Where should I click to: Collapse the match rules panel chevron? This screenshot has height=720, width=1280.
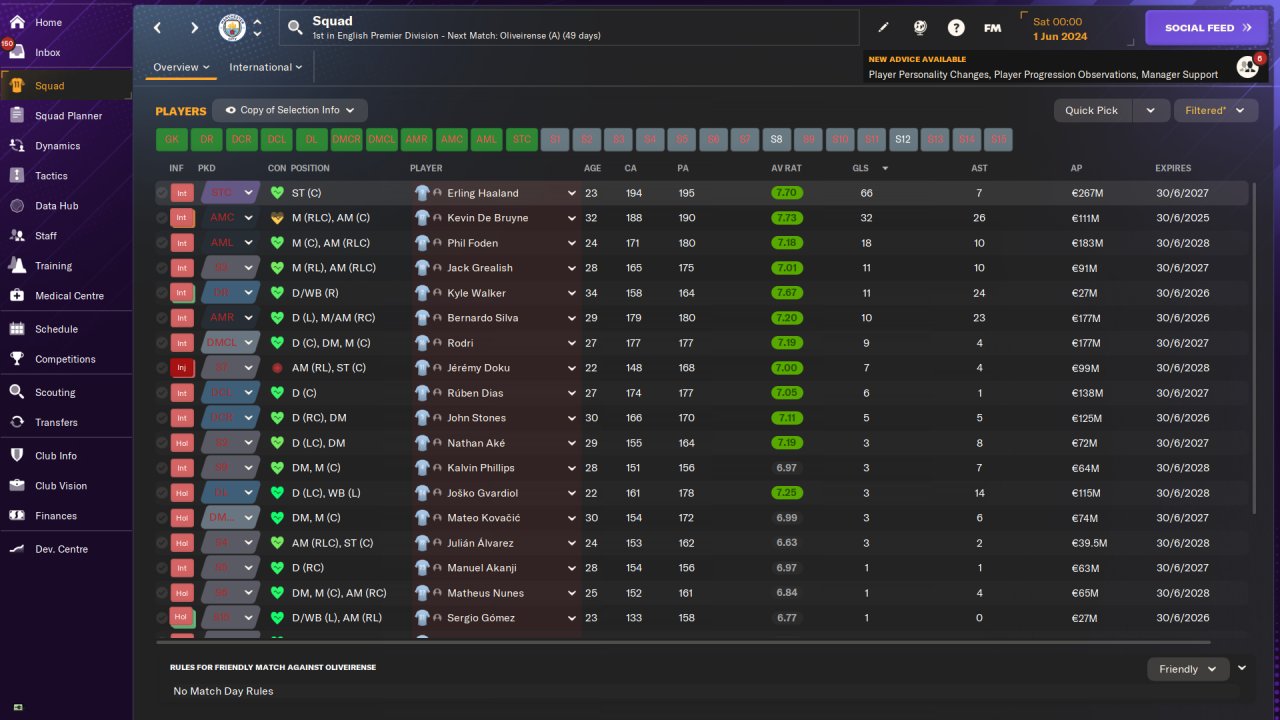click(1242, 668)
